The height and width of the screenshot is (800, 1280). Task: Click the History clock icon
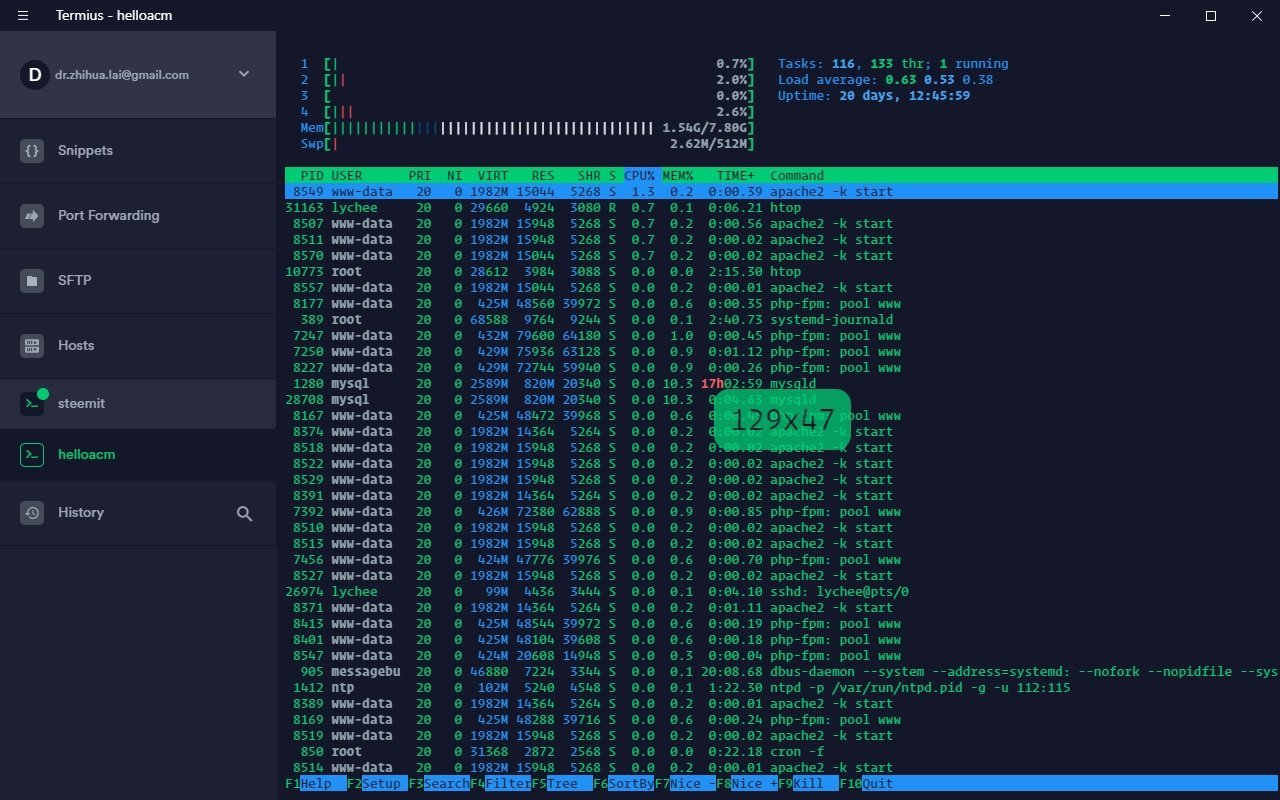(x=32, y=513)
